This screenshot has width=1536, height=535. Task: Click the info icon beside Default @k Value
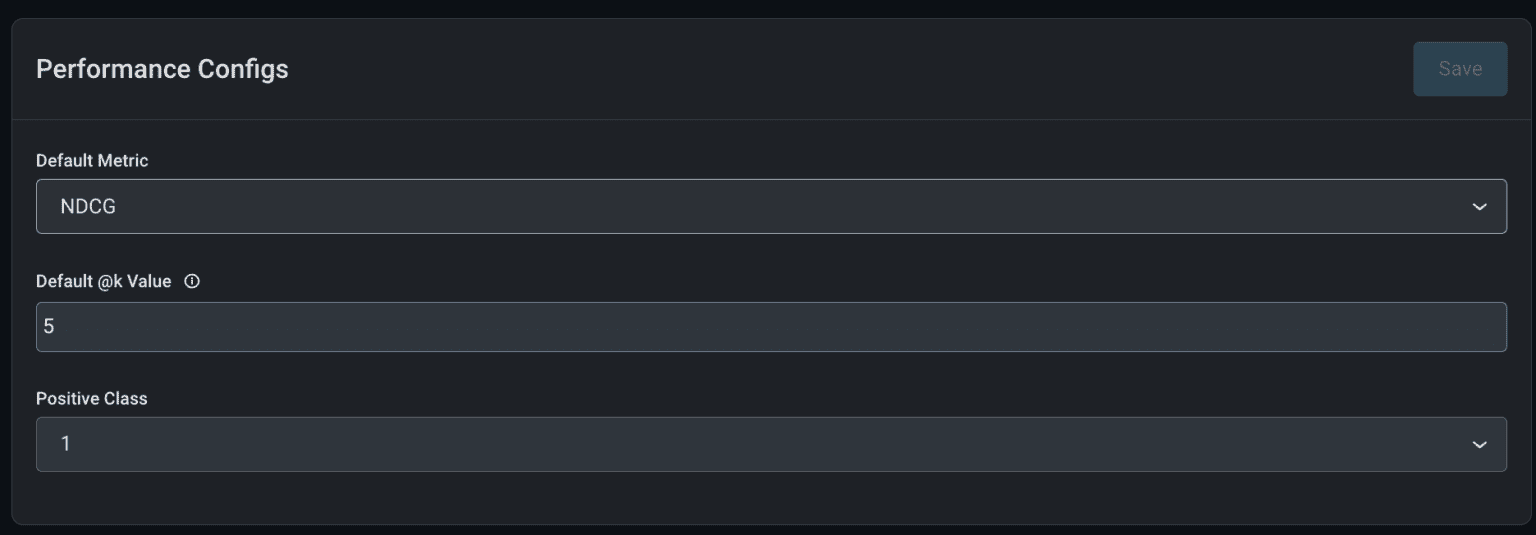(x=192, y=282)
